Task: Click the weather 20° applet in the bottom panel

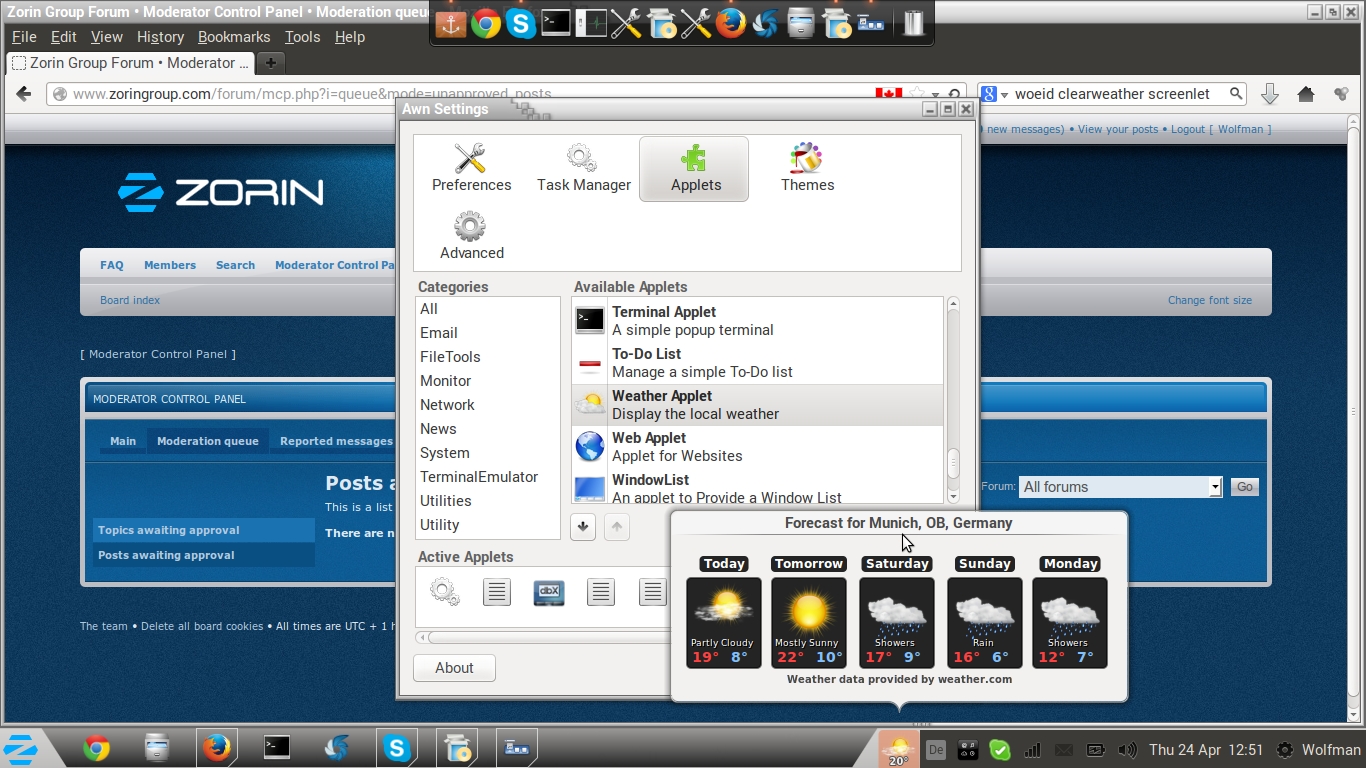Action: [898, 749]
